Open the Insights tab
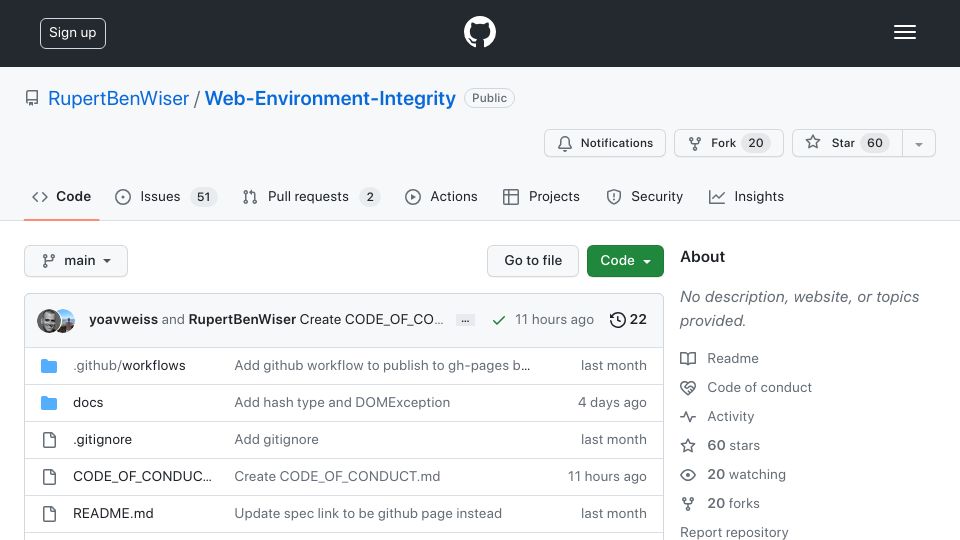Viewport: 960px width, 540px height. pos(746,197)
